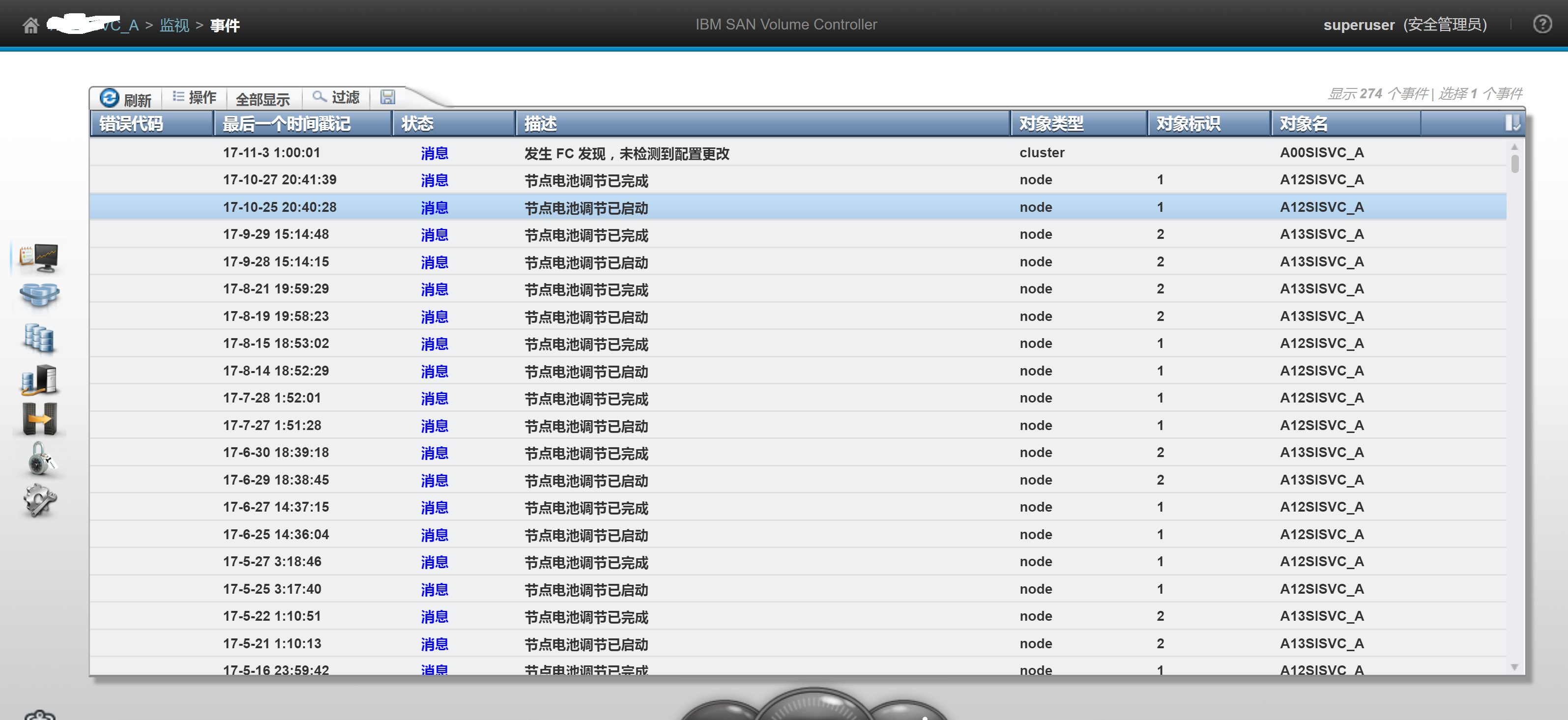The width and height of the screenshot is (1568, 720).
Task: Select the event dated 17-6-30 18:39:18
Action: pos(797,453)
